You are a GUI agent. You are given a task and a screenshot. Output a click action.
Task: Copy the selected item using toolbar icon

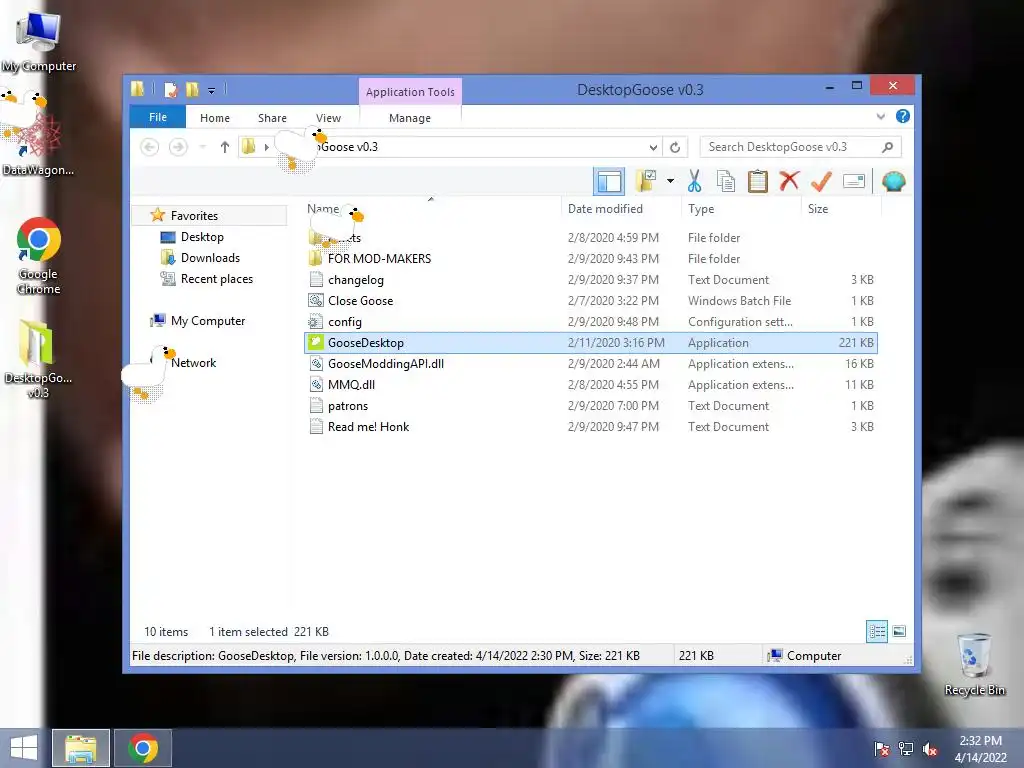tap(726, 181)
